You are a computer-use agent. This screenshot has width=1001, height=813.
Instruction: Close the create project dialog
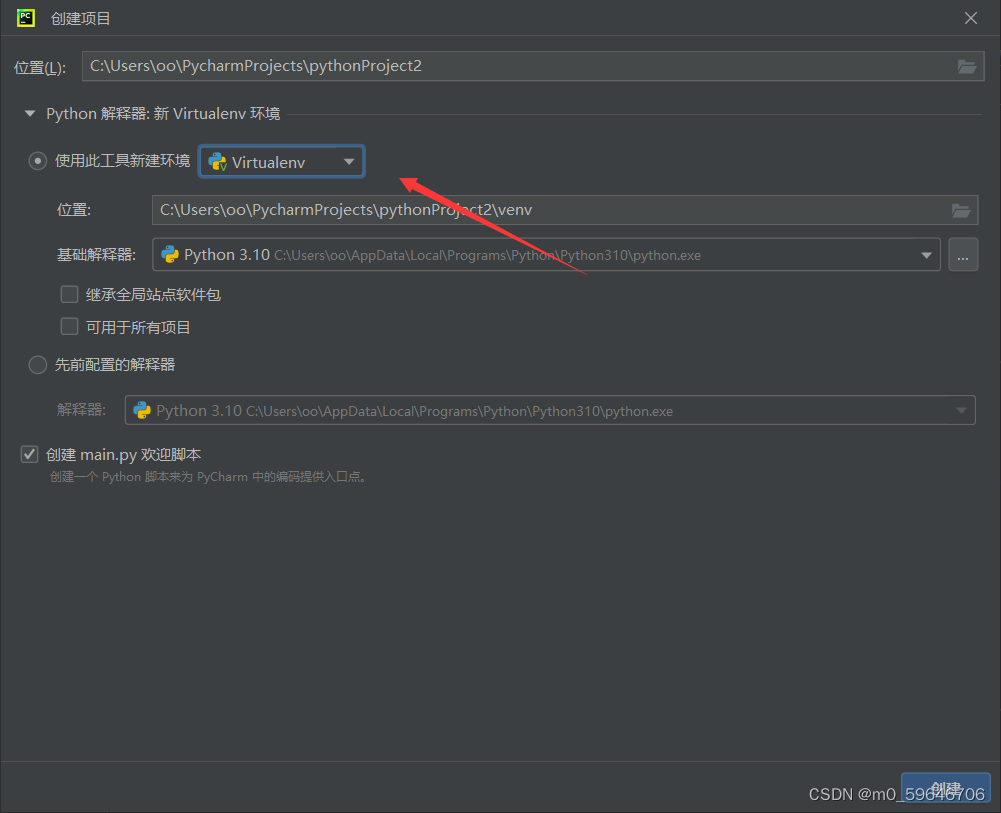click(x=970, y=19)
